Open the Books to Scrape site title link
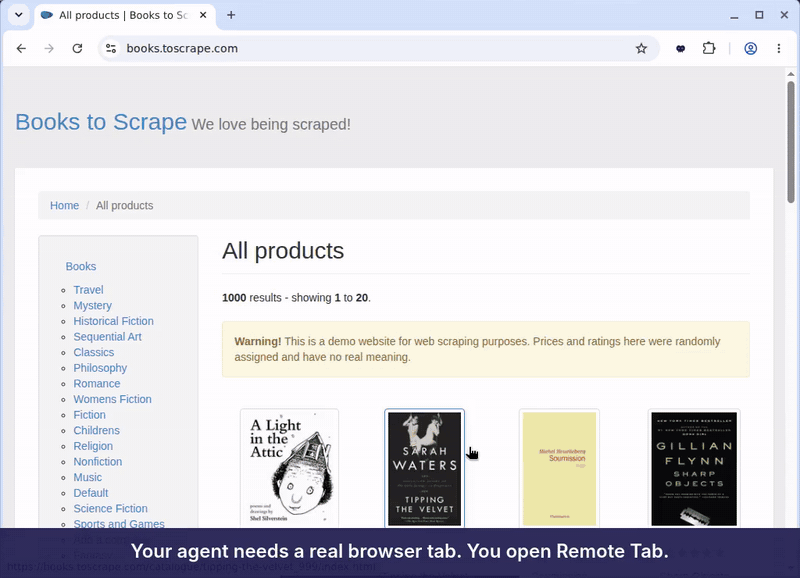Viewport: 800px width, 578px height. (101, 122)
